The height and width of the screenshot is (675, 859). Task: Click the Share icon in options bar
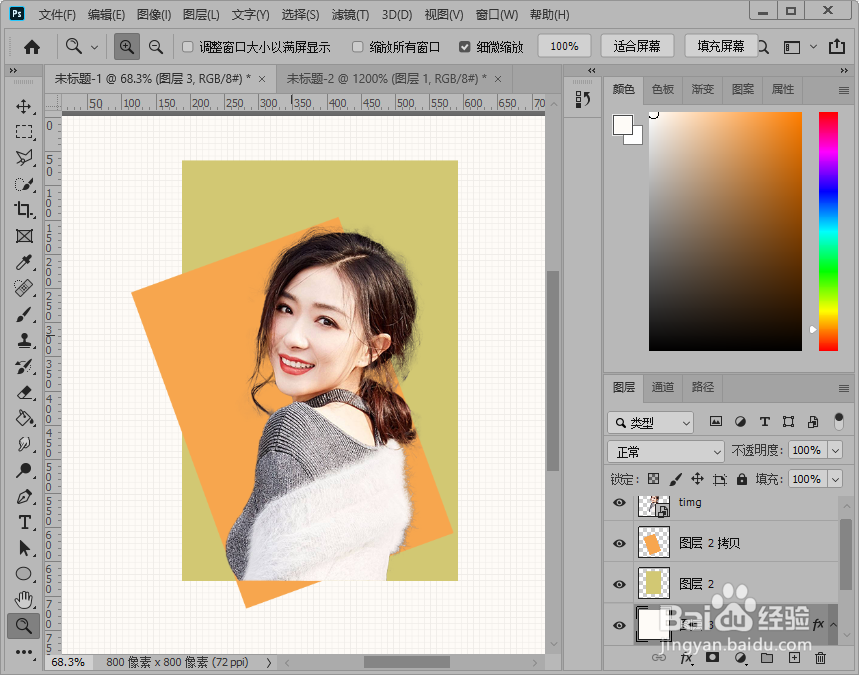[x=836, y=47]
